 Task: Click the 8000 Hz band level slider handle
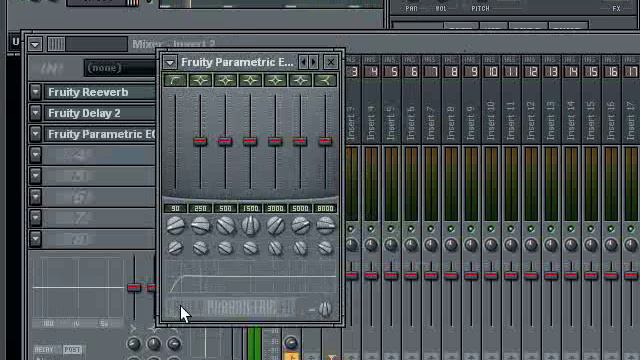coord(325,141)
